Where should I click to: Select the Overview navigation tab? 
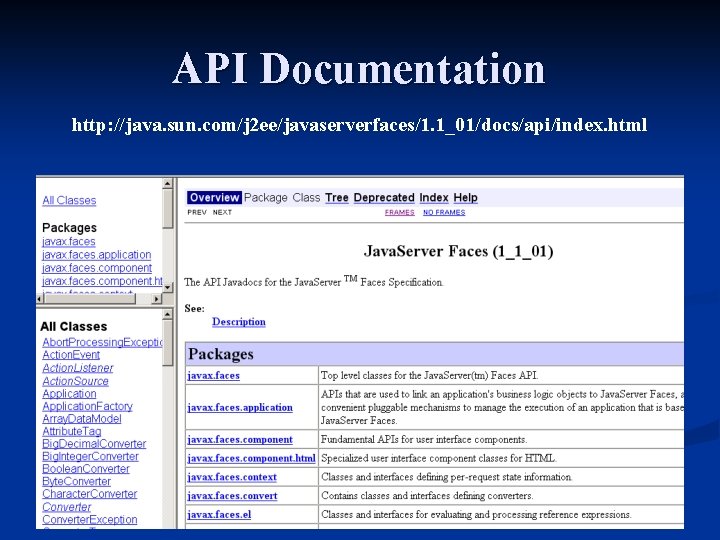tap(214, 197)
